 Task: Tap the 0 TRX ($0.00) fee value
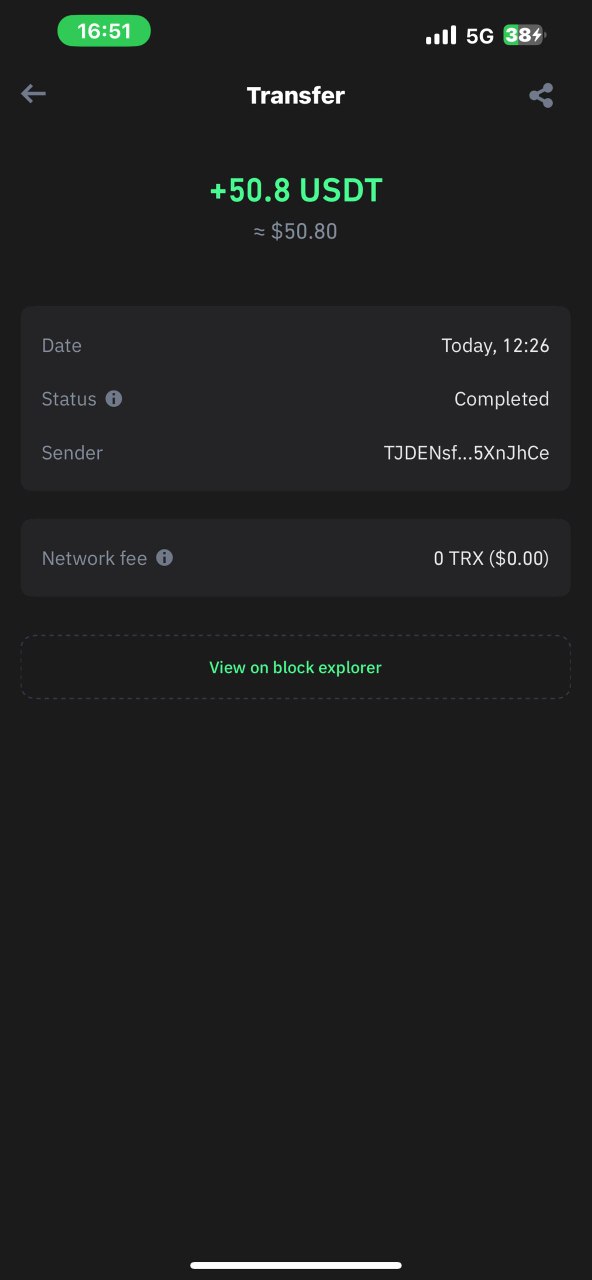pyautogui.click(x=491, y=558)
